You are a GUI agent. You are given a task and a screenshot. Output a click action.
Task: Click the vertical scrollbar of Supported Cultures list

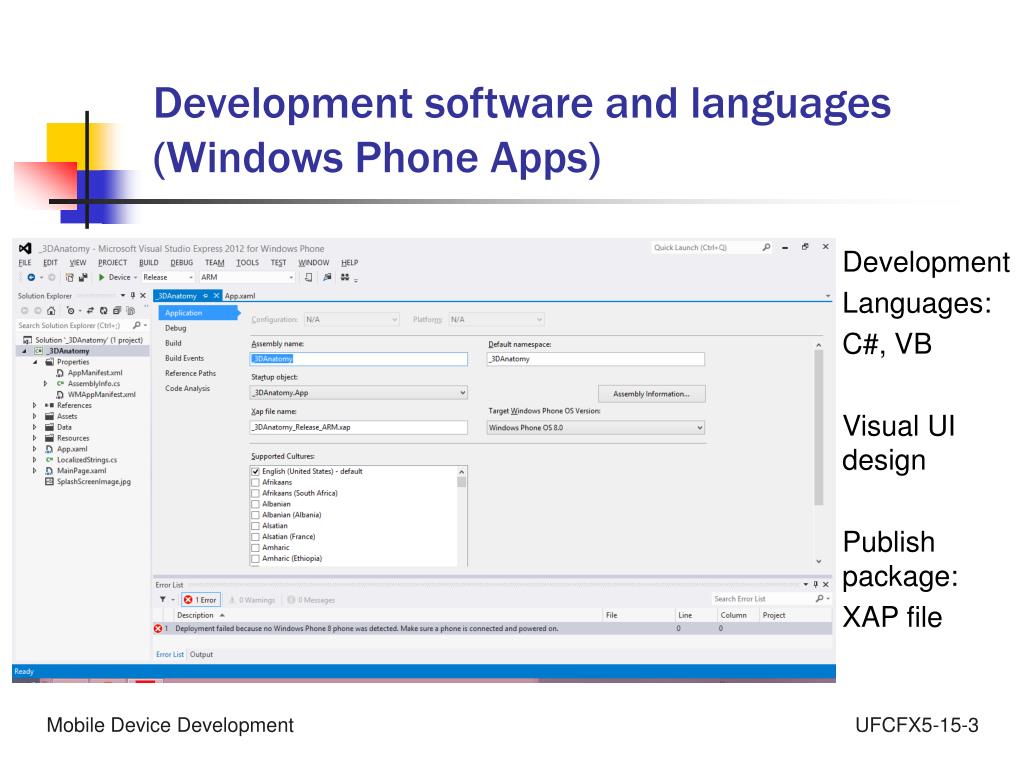tap(462, 516)
